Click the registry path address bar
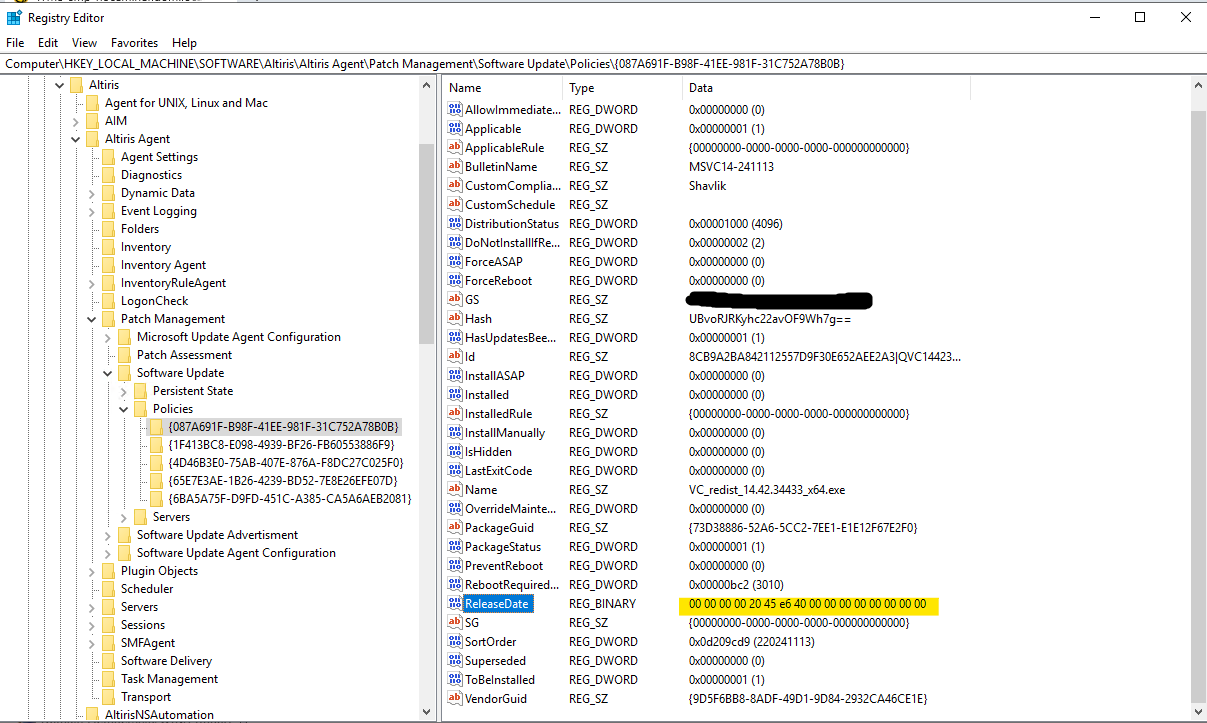1207x723 pixels. point(600,64)
